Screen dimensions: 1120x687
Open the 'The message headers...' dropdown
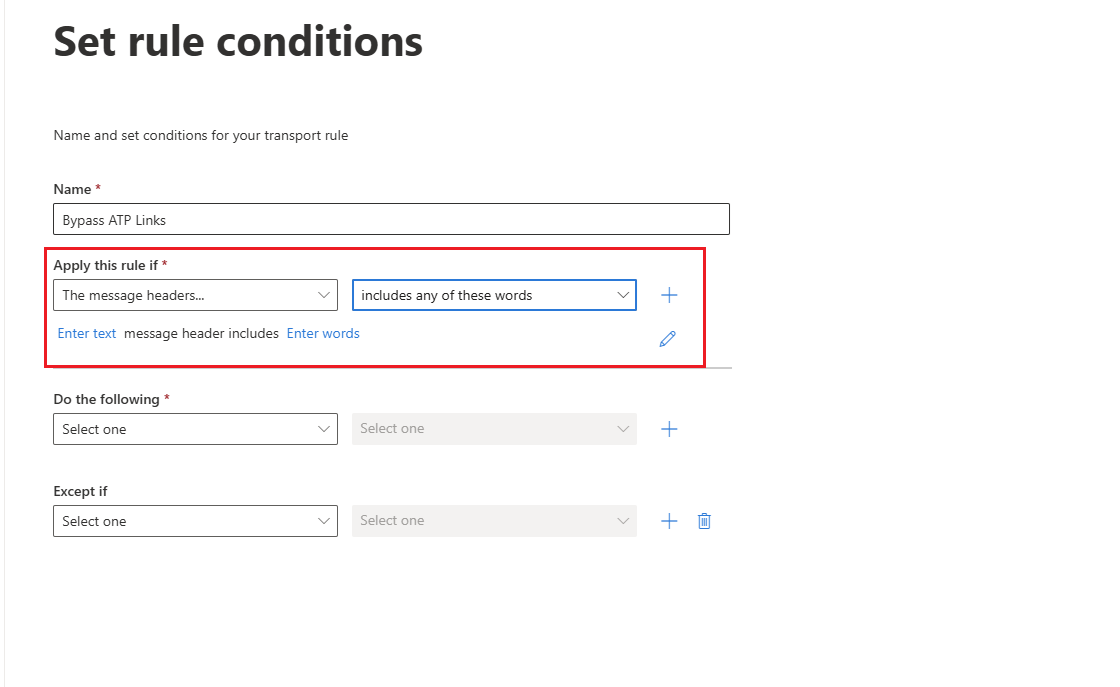click(x=195, y=295)
